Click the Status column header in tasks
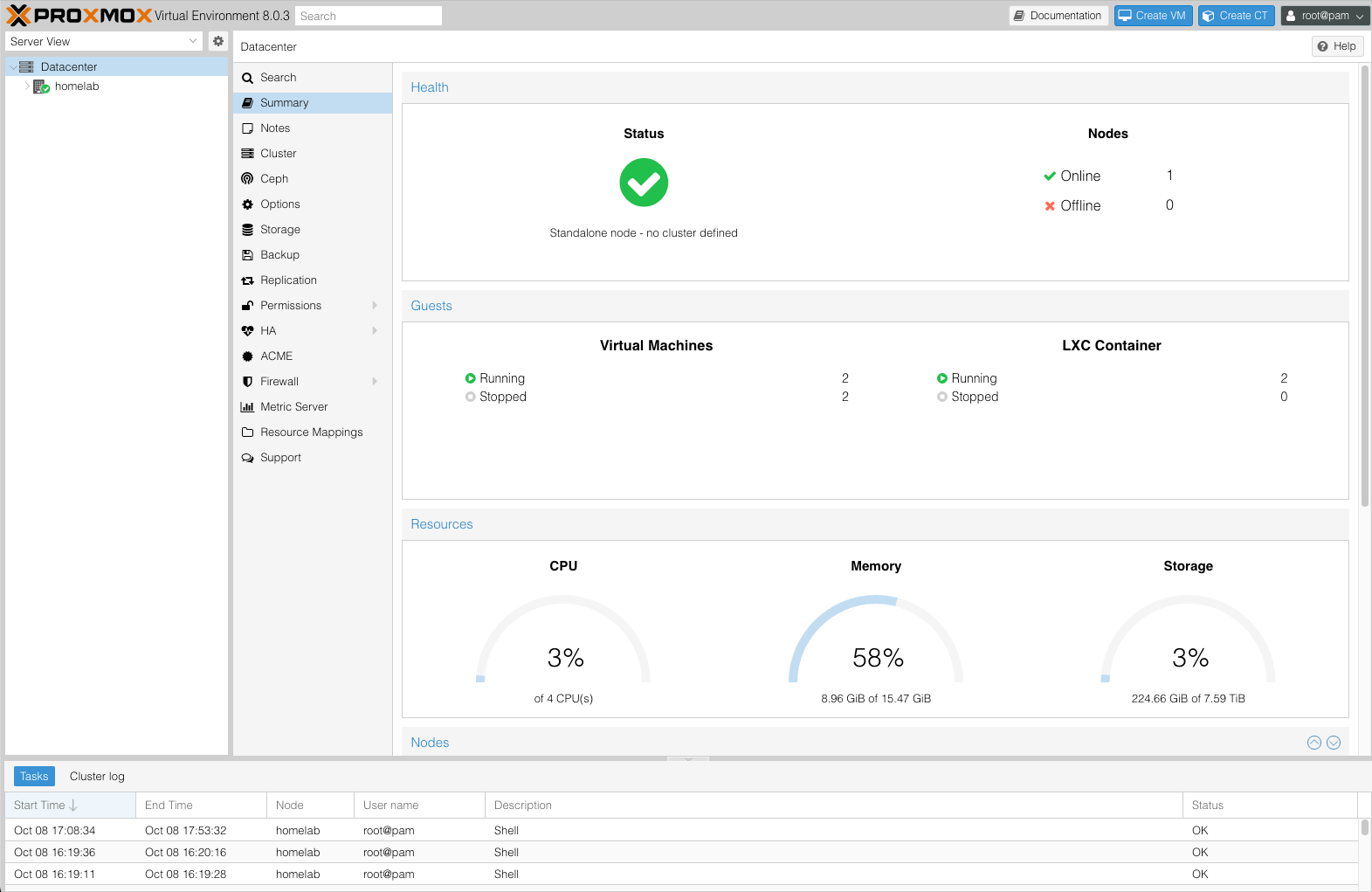 pos(1271,806)
